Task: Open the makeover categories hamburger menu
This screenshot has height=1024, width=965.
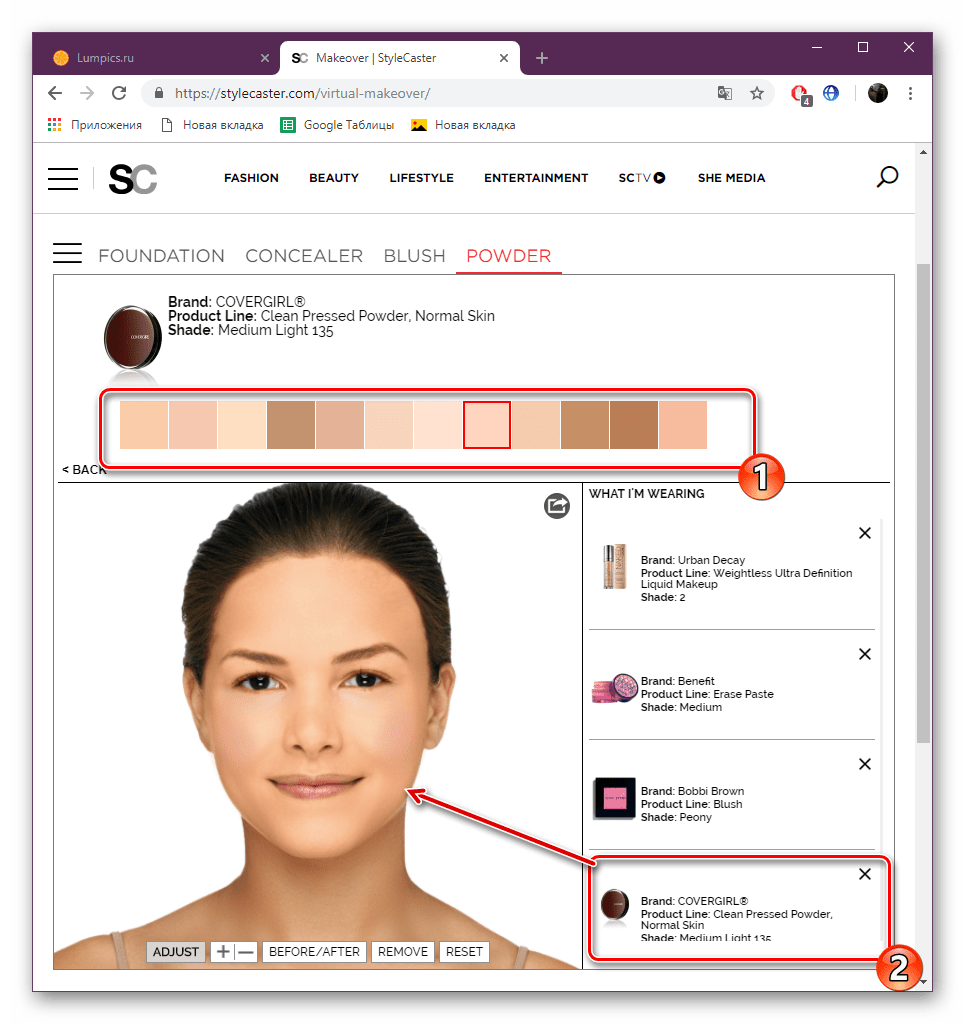Action: pyautogui.click(x=67, y=253)
